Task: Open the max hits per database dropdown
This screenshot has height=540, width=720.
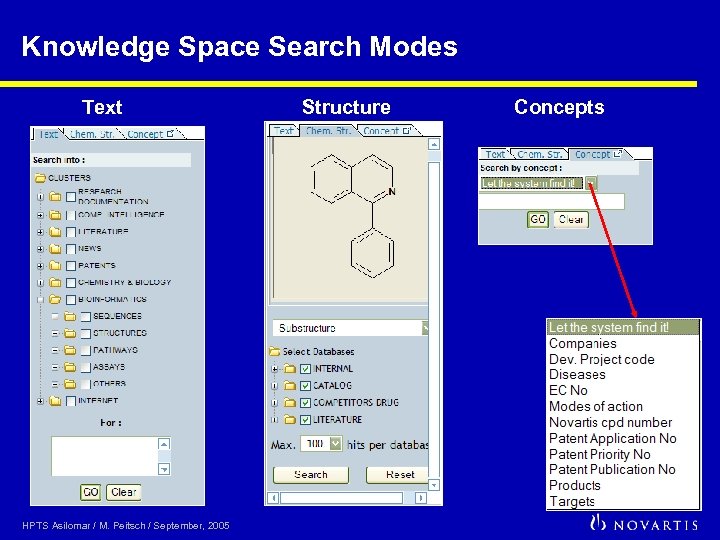Action: point(336,444)
